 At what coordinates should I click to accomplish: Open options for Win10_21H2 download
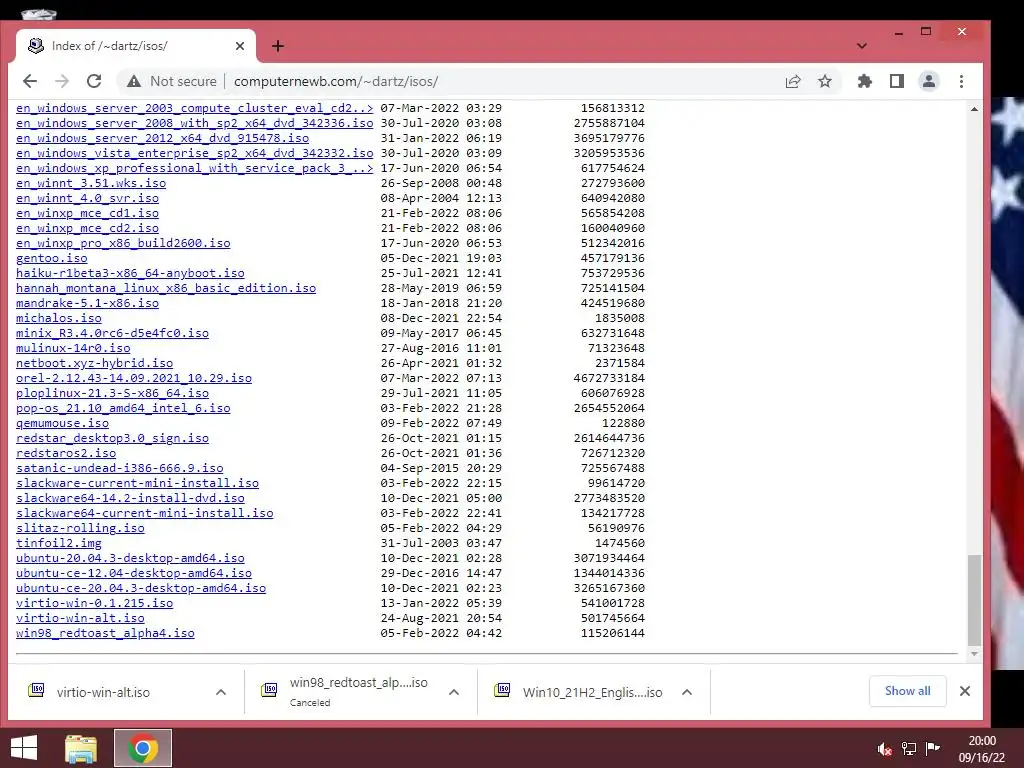[687, 692]
